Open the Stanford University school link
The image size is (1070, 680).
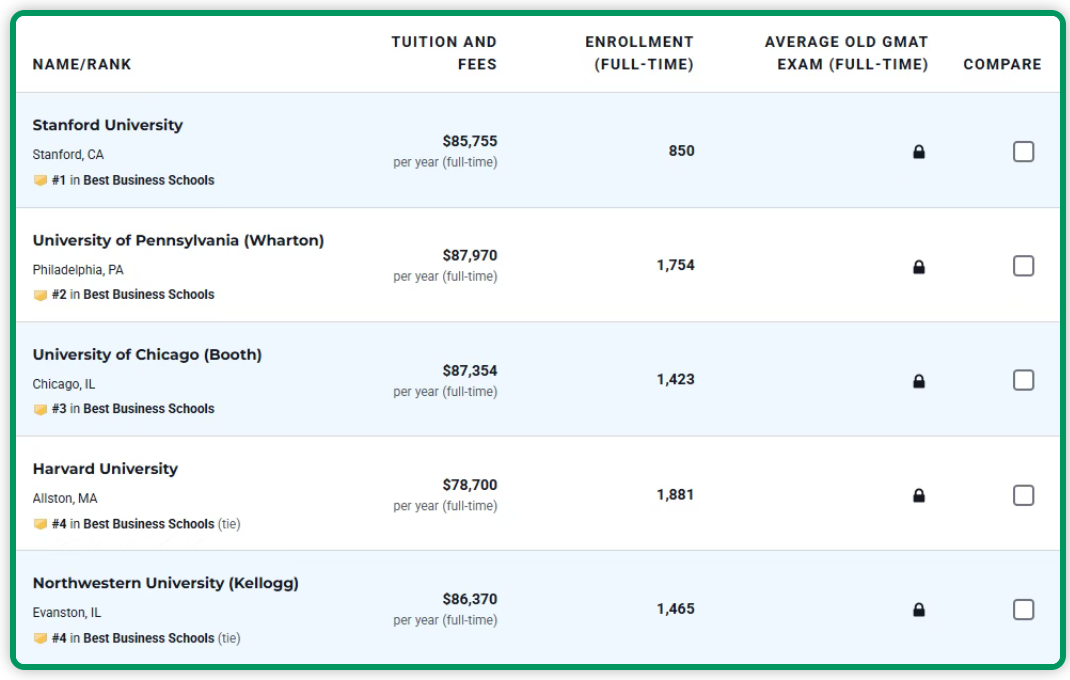click(108, 125)
